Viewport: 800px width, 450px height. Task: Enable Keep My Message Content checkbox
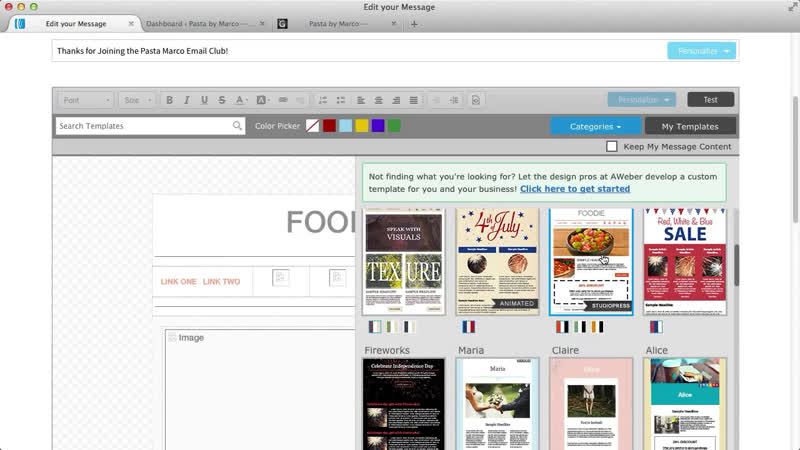tap(612, 147)
